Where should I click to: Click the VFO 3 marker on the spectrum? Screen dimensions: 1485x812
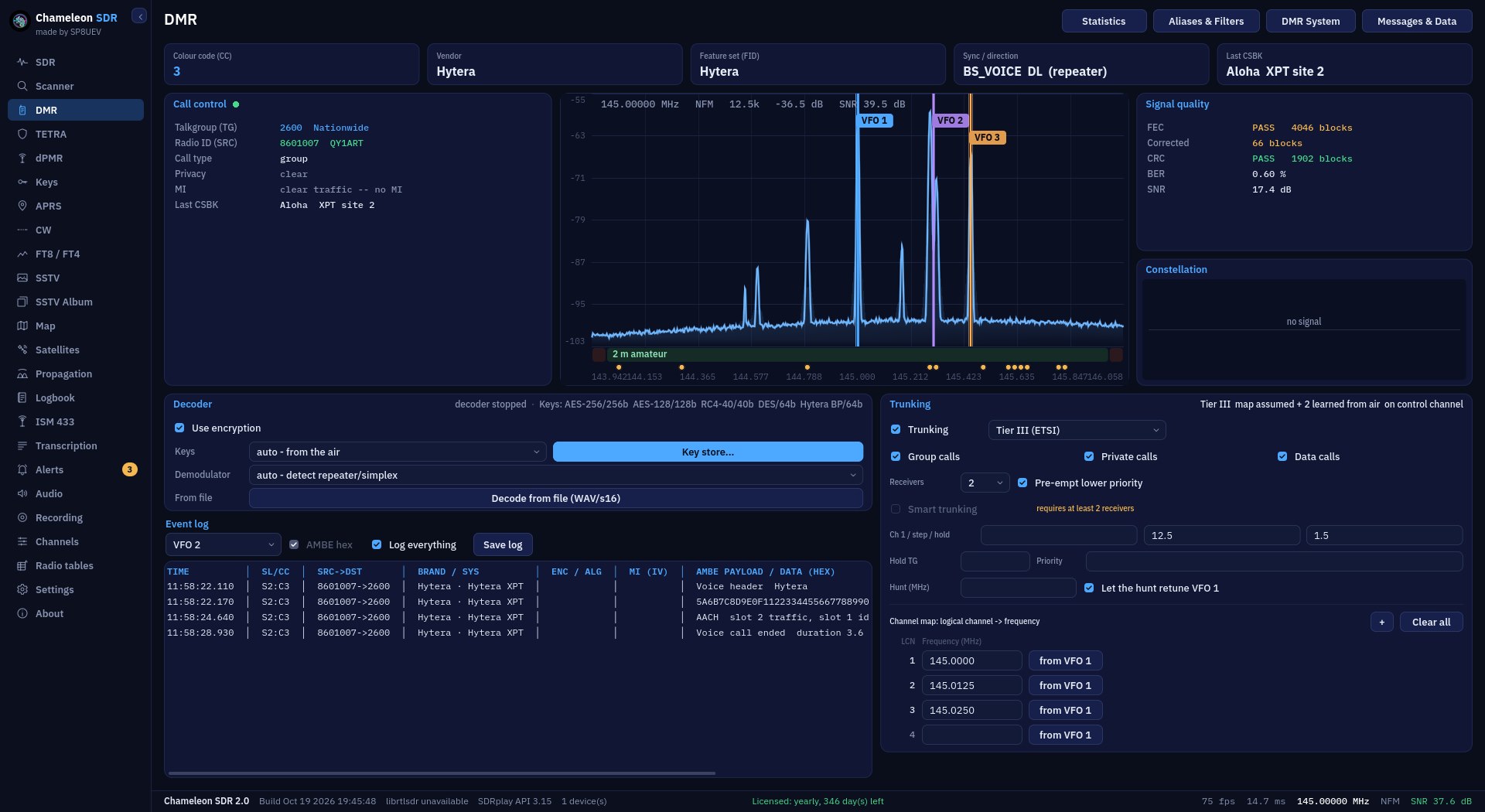click(x=987, y=138)
